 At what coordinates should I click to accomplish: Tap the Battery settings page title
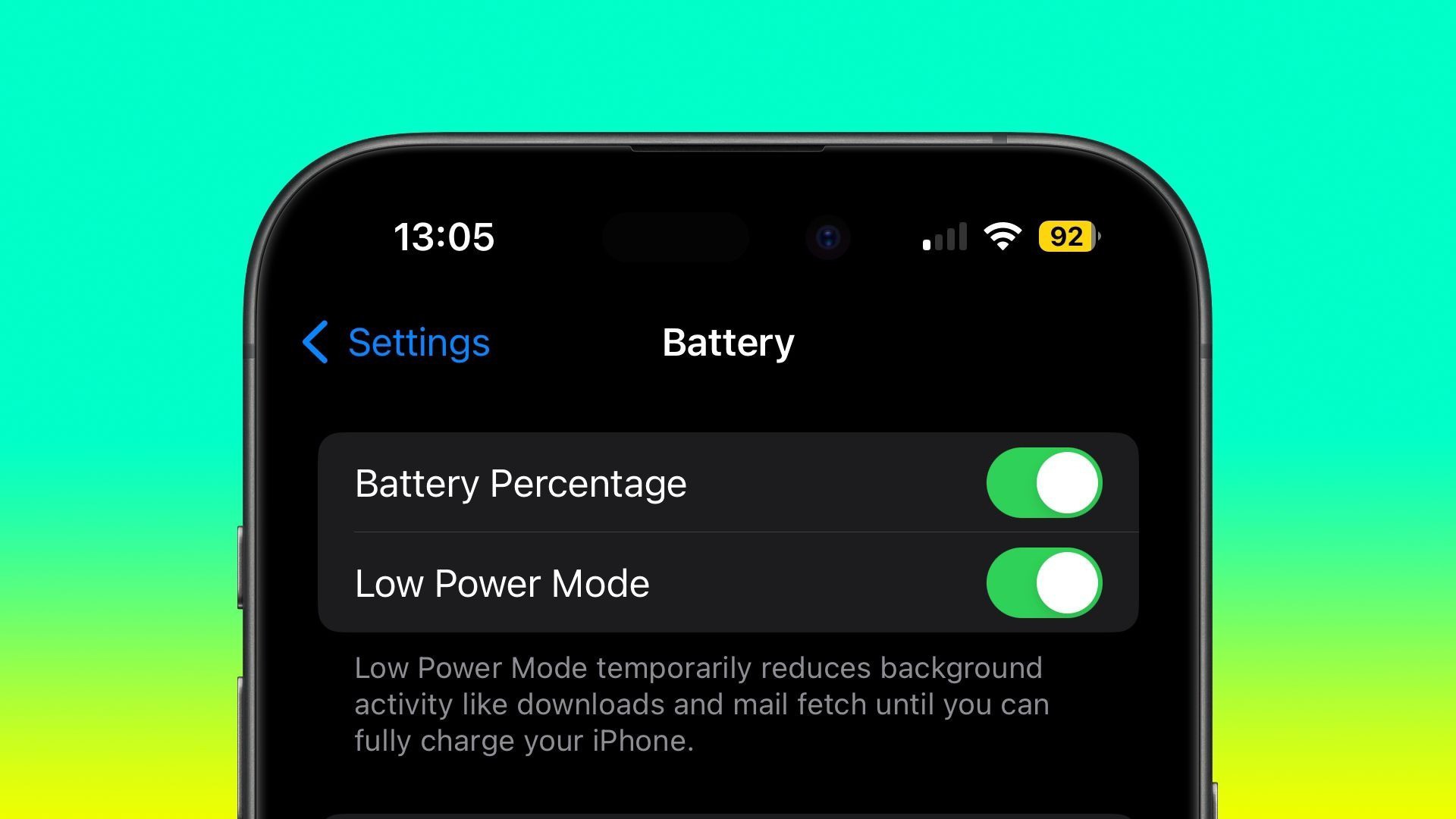727,341
